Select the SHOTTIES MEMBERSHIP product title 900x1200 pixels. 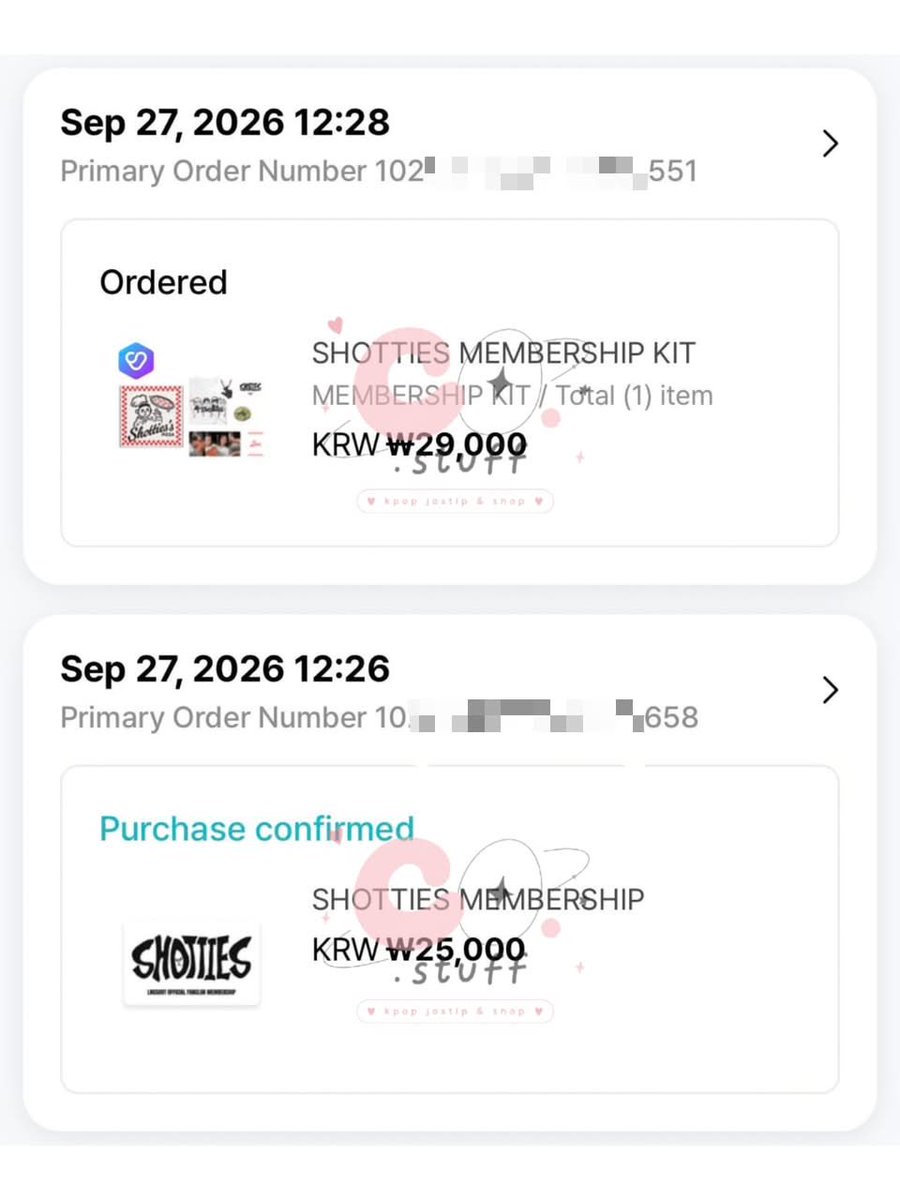pos(478,899)
